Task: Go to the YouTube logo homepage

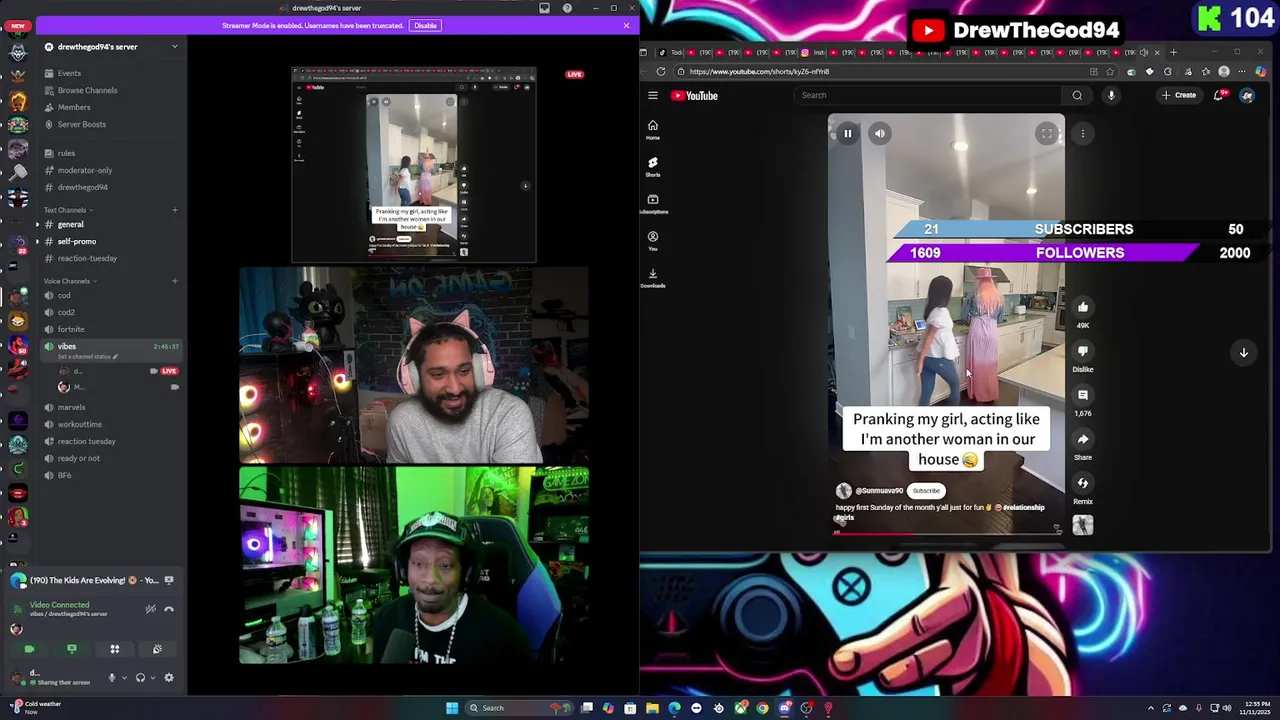Action: (x=695, y=96)
